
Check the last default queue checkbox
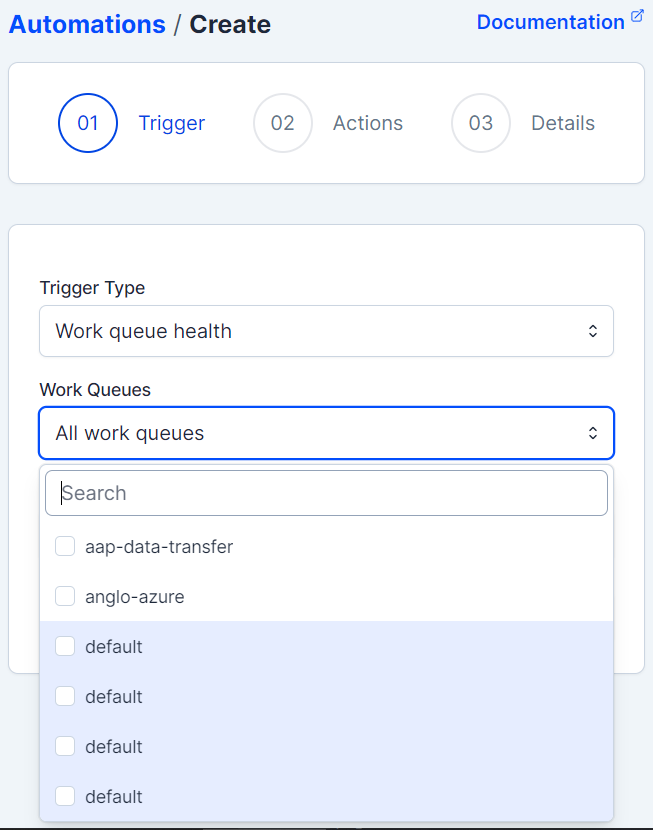[65, 797]
